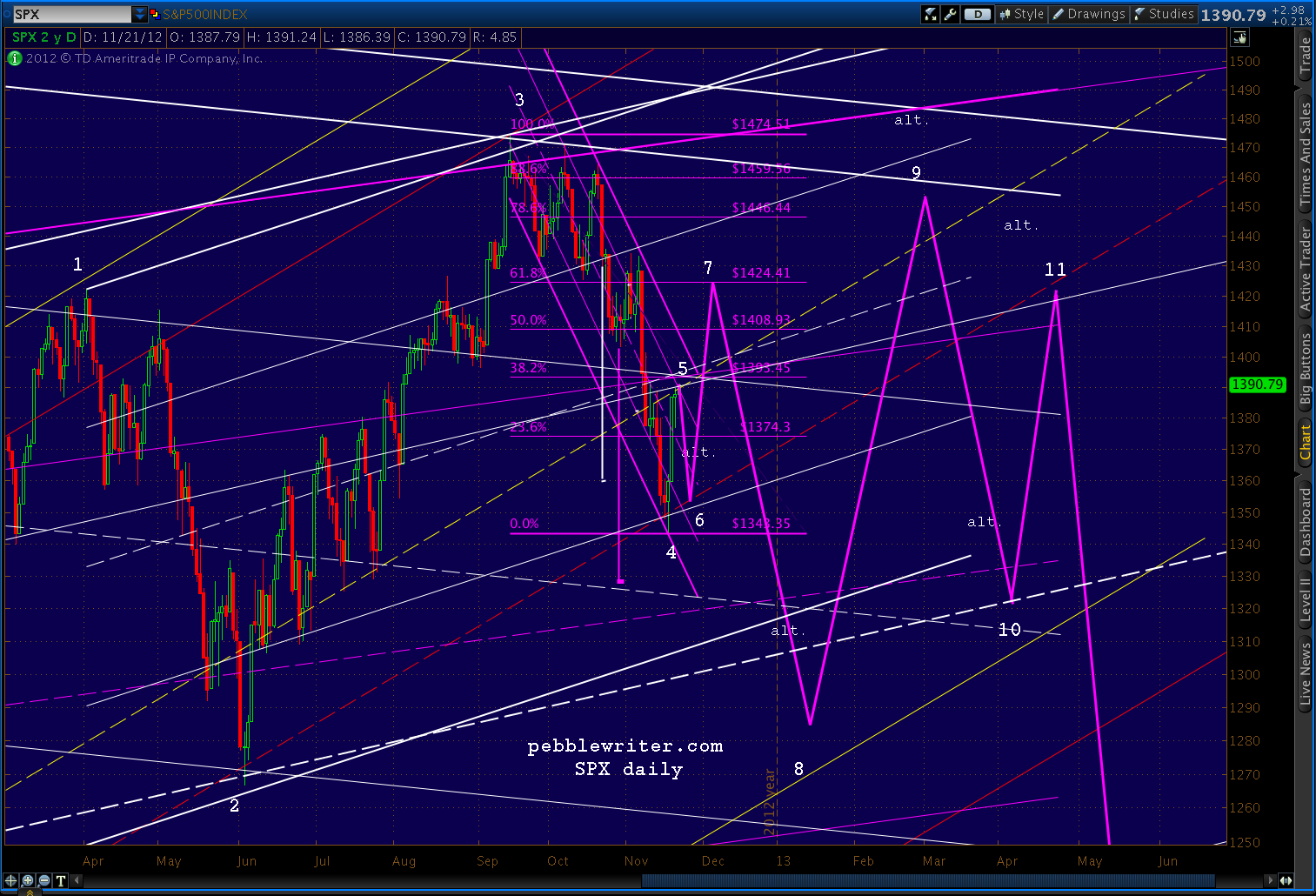Click the SPX symbol input field

[72, 14]
